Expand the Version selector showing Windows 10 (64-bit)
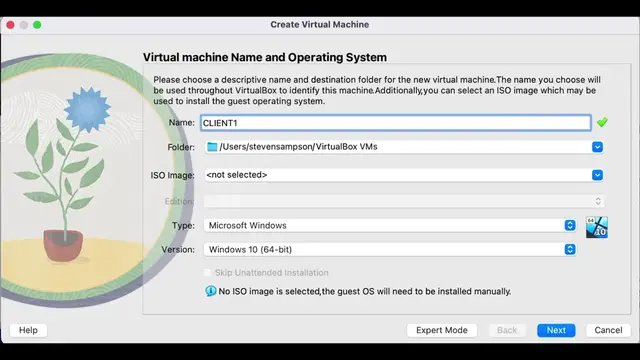This screenshot has height=360, width=640. 570,249
